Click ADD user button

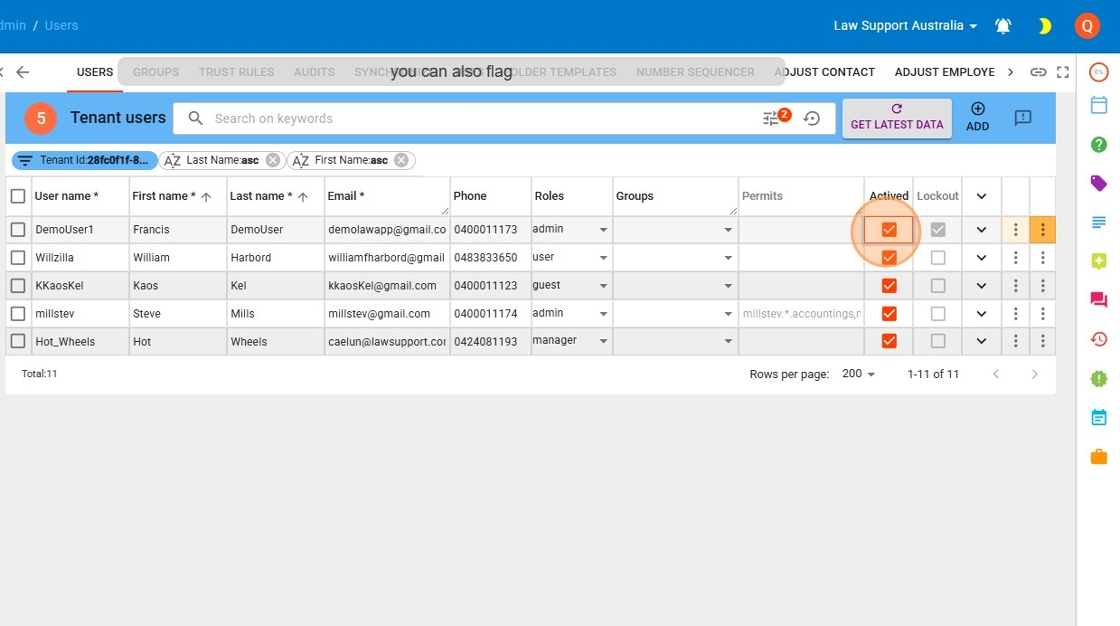coord(978,118)
